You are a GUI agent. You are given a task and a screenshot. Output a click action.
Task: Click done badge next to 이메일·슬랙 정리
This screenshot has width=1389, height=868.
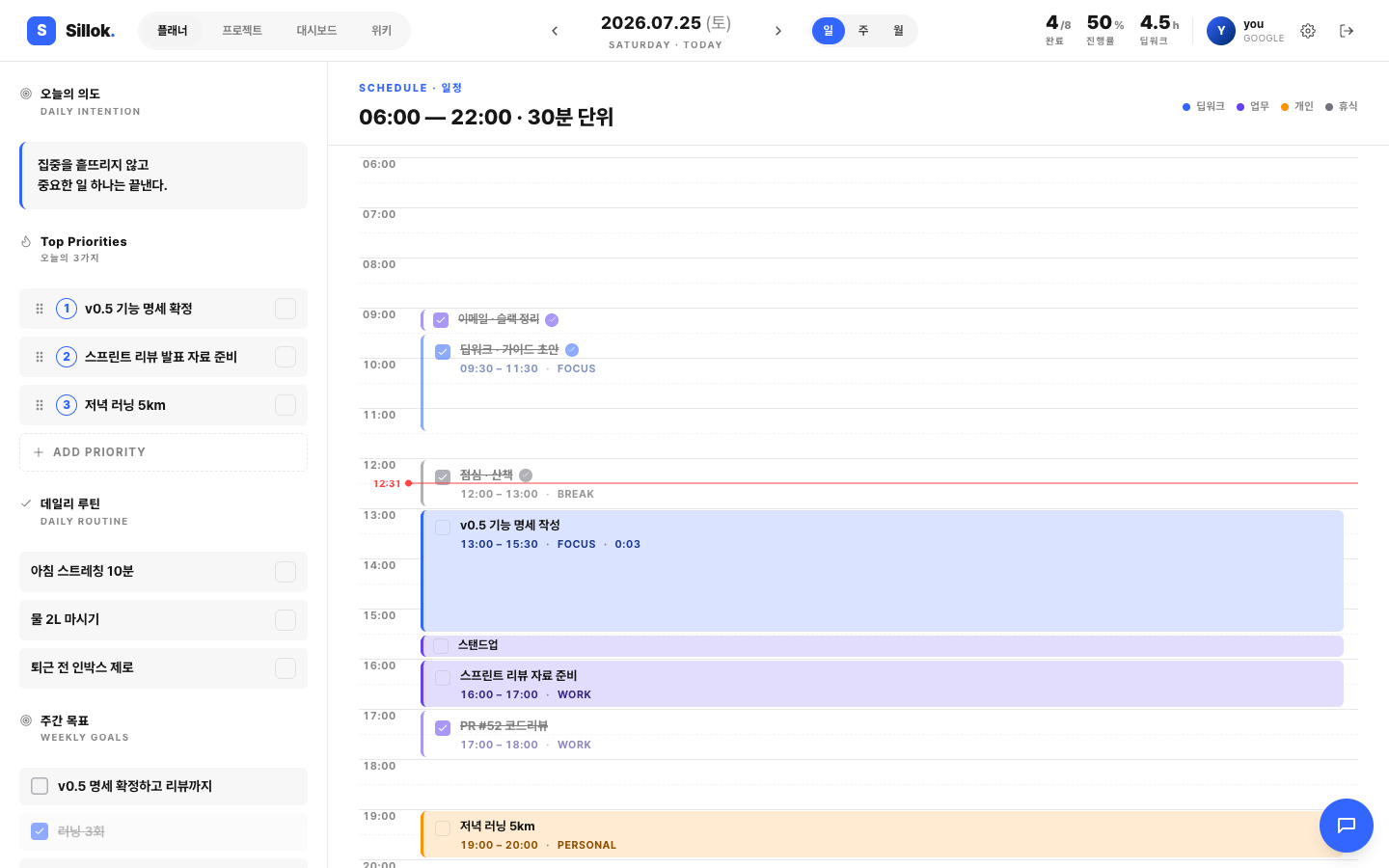click(552, 320)
